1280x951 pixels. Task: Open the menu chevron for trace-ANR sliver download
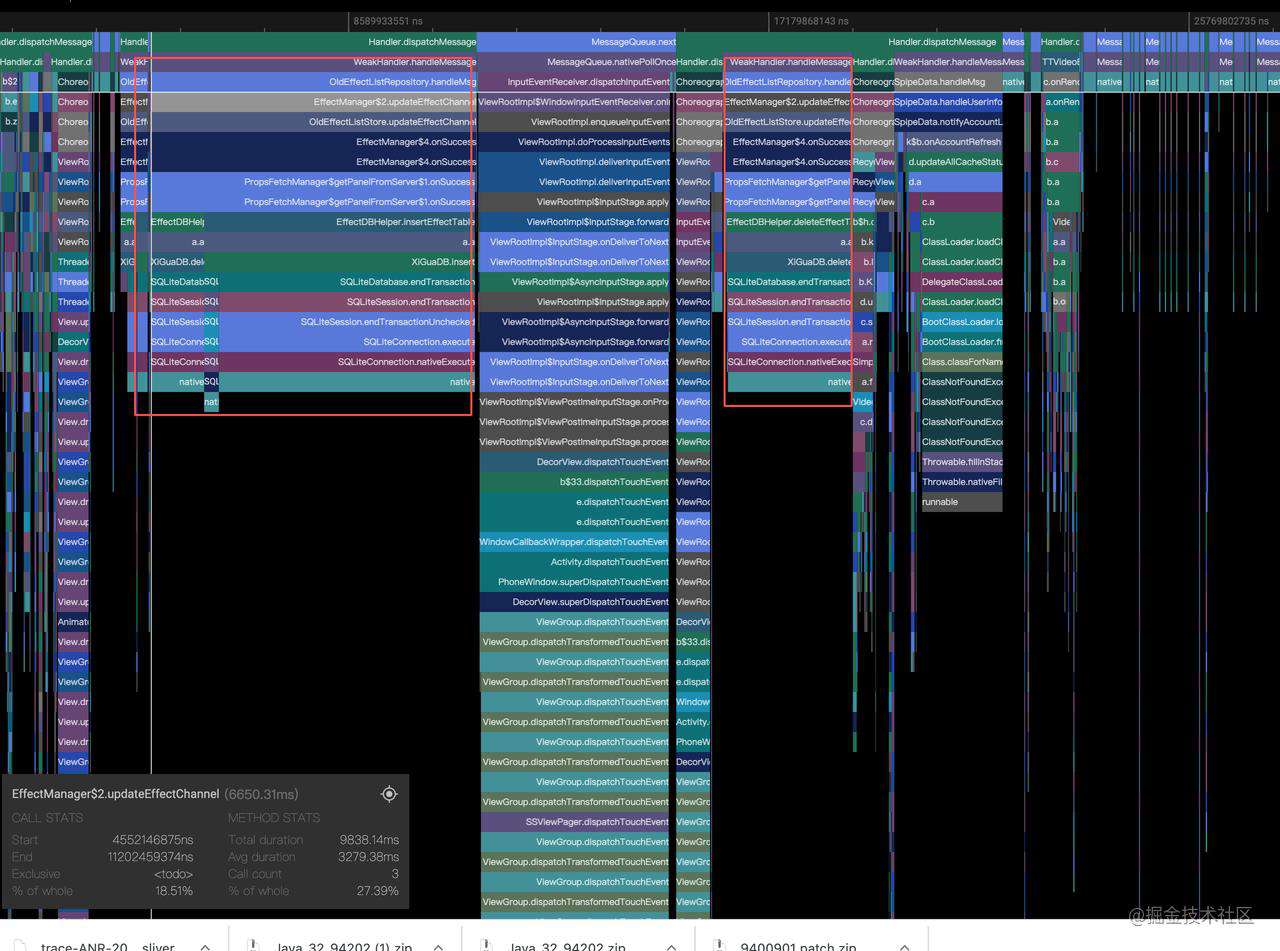205,946
